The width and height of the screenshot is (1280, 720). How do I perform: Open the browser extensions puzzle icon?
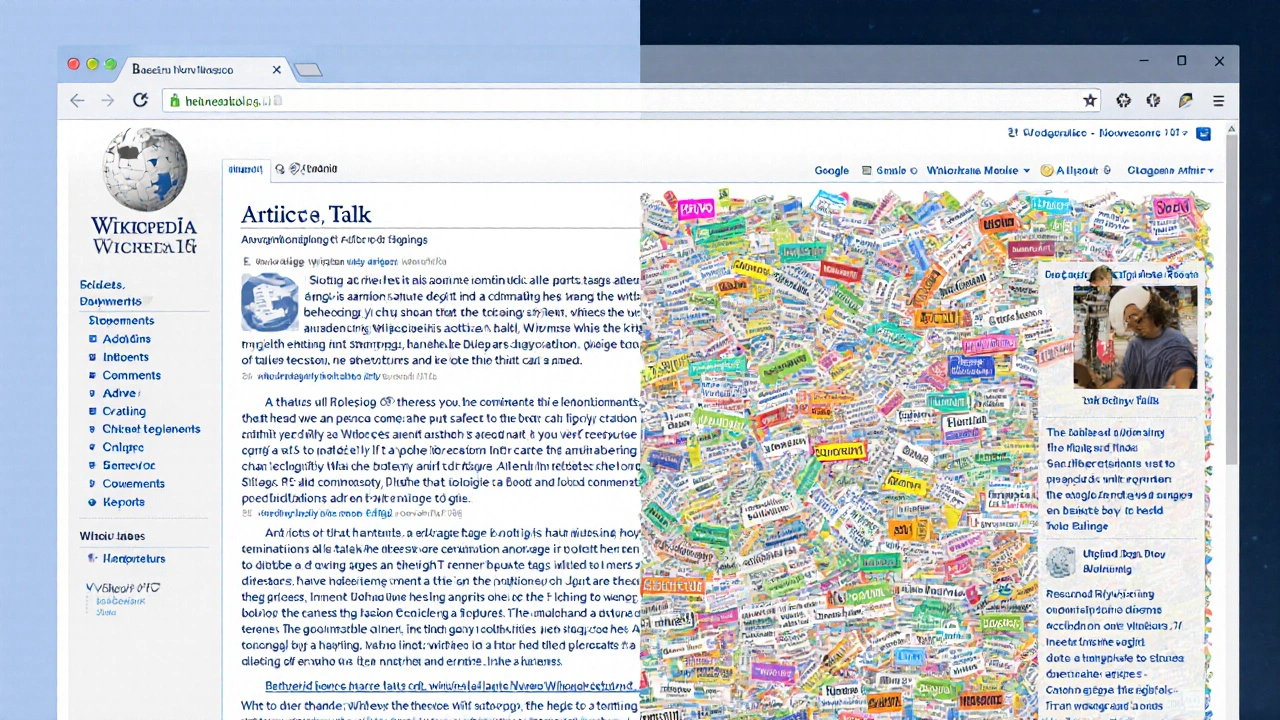pyautogui.click(x=1123, y=100)
